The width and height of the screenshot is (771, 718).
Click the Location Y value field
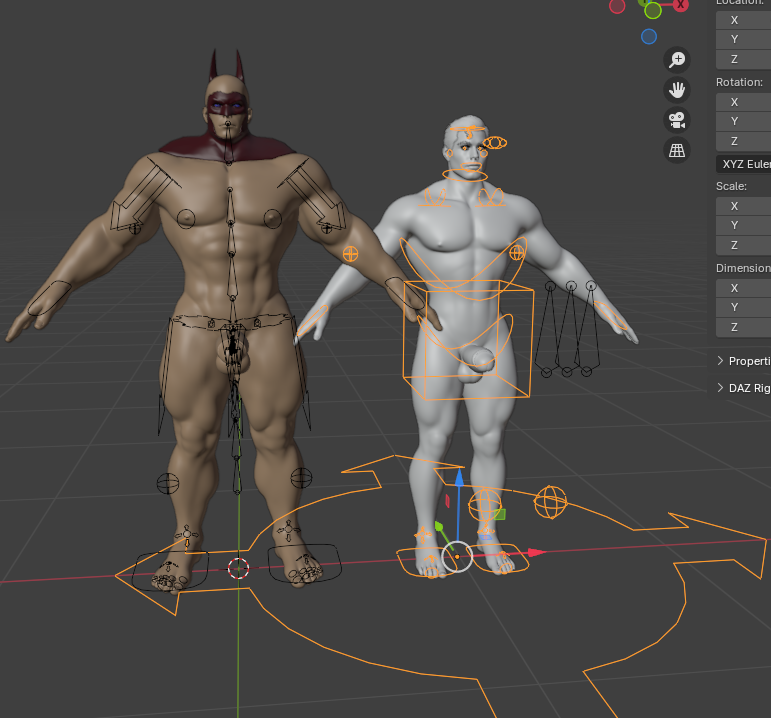tap(743, 39)
